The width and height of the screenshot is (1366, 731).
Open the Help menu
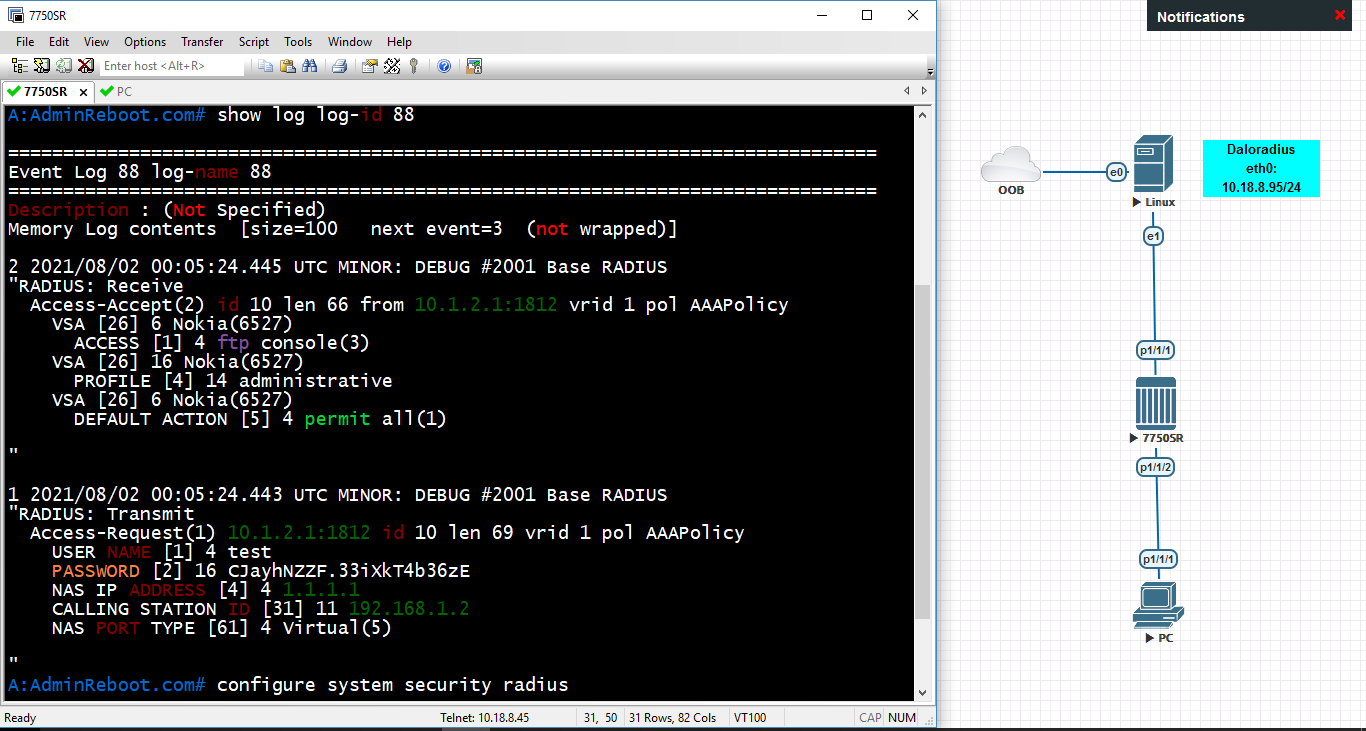click(400, 42)
